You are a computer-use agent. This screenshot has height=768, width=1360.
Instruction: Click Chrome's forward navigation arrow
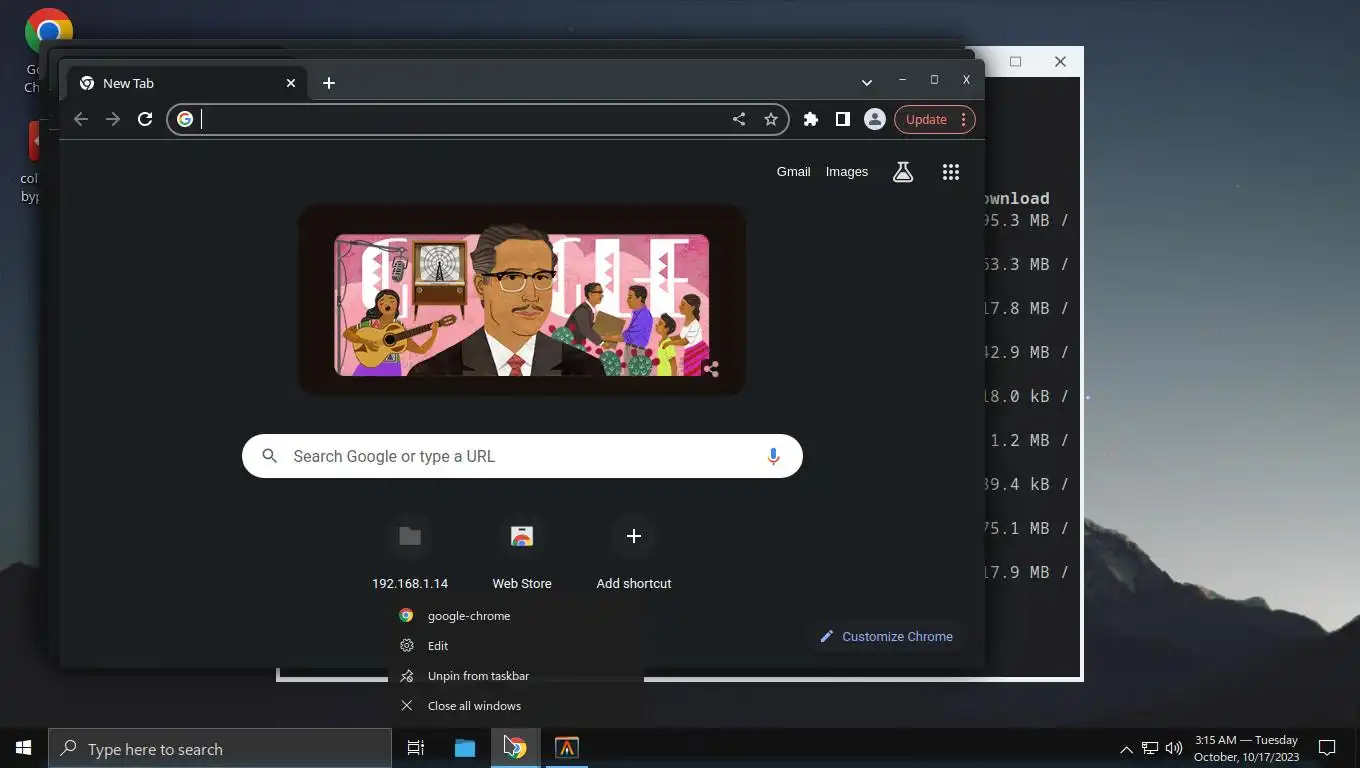pos(113,119)
